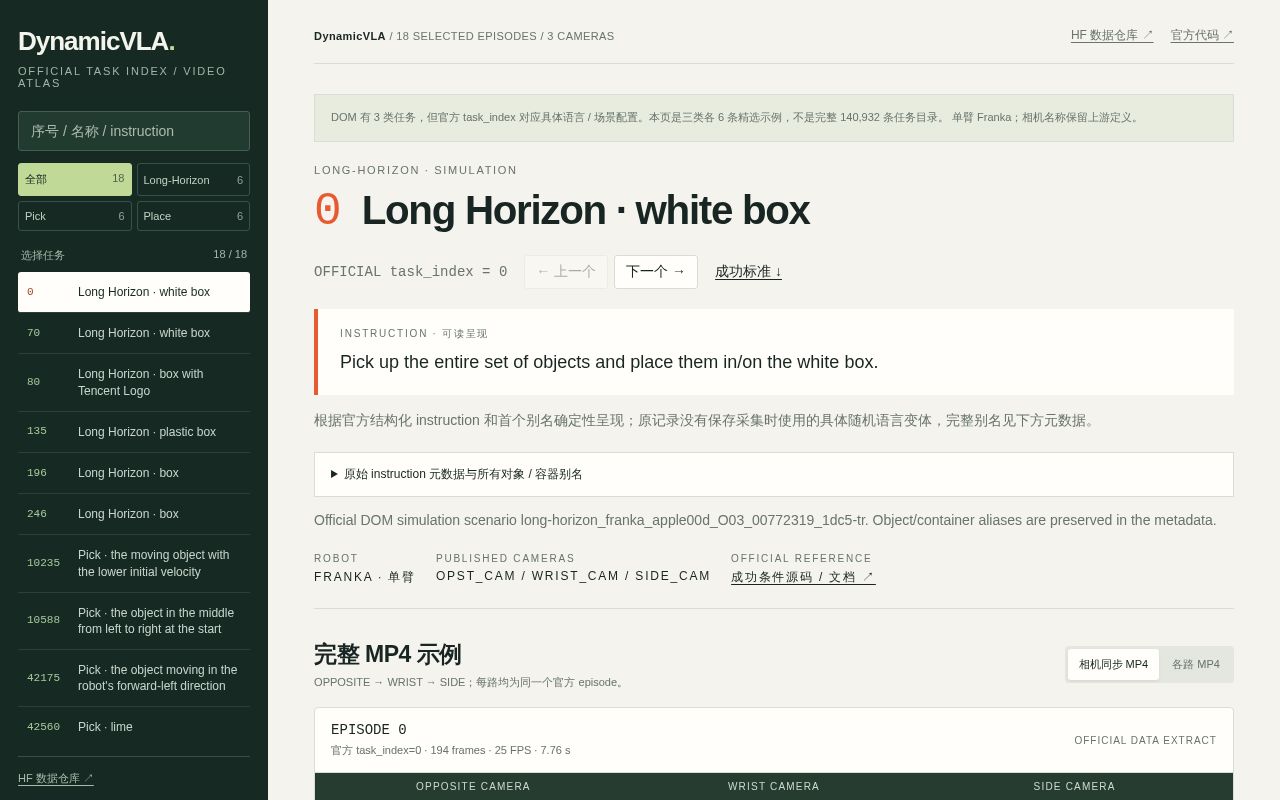
Task: Open 成功条件源码 / 文档 reference link
Action: [803, 577]
